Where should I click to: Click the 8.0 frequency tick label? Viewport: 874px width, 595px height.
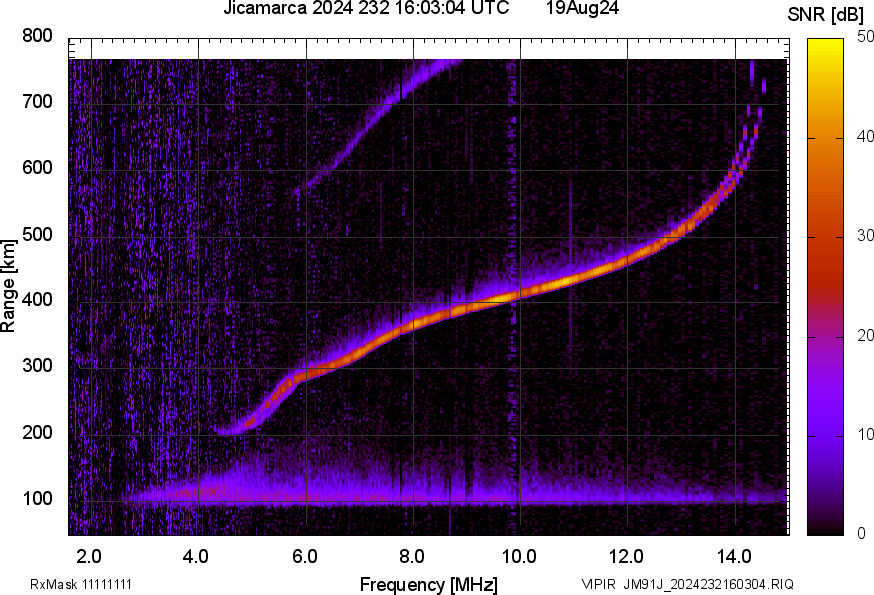pos(411,557)
